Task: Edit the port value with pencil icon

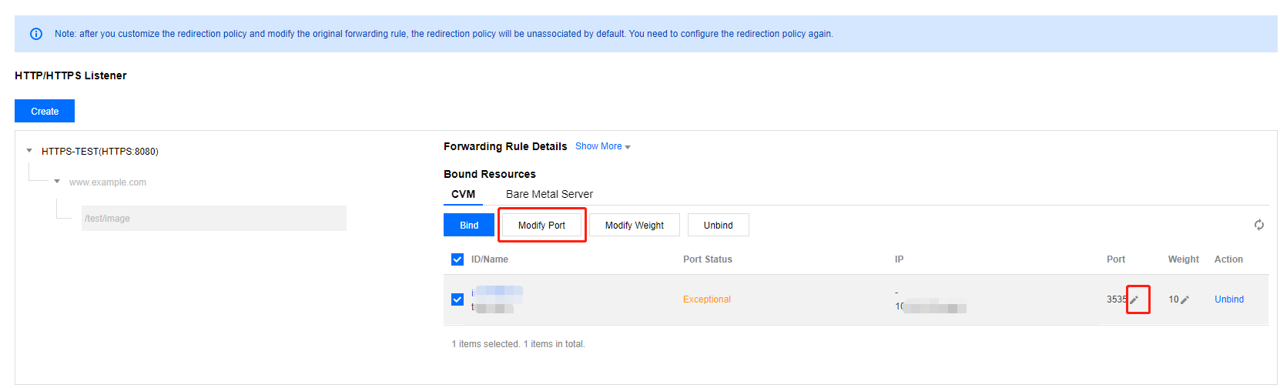Action: click(1134, 300)
